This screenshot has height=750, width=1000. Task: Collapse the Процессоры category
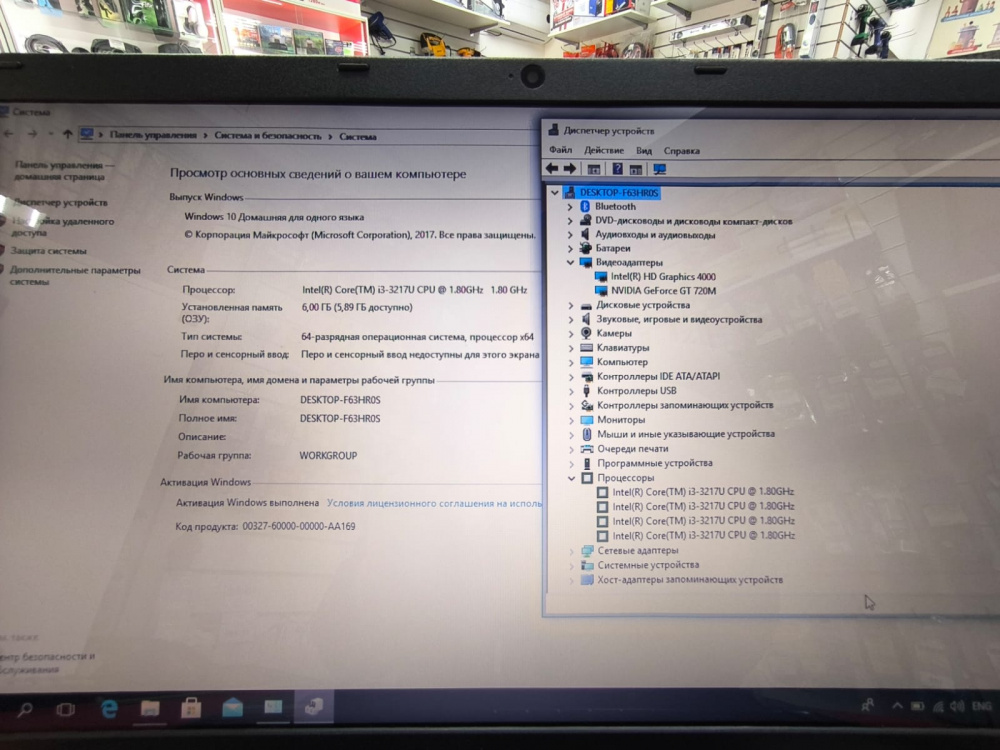(572, 478)
